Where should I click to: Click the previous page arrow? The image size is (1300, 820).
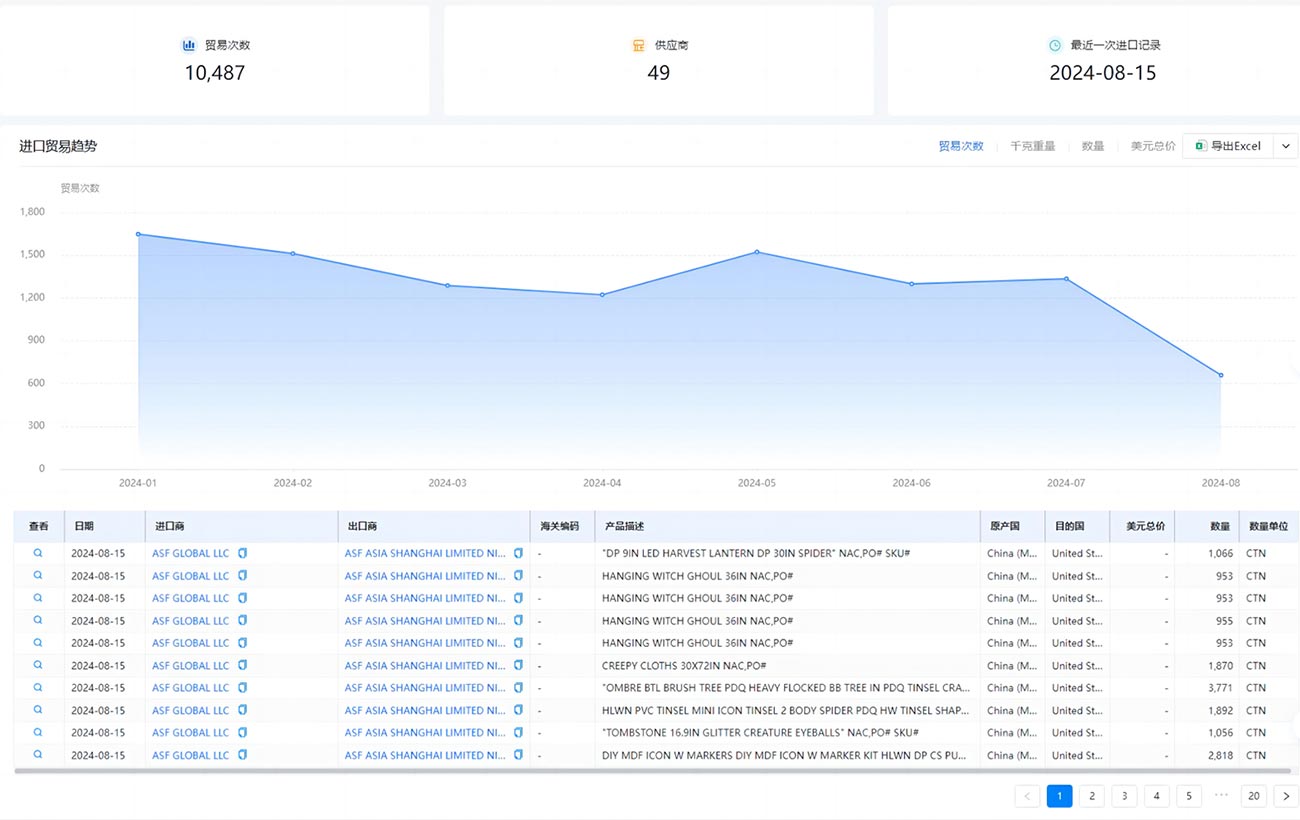point(1027,796)
